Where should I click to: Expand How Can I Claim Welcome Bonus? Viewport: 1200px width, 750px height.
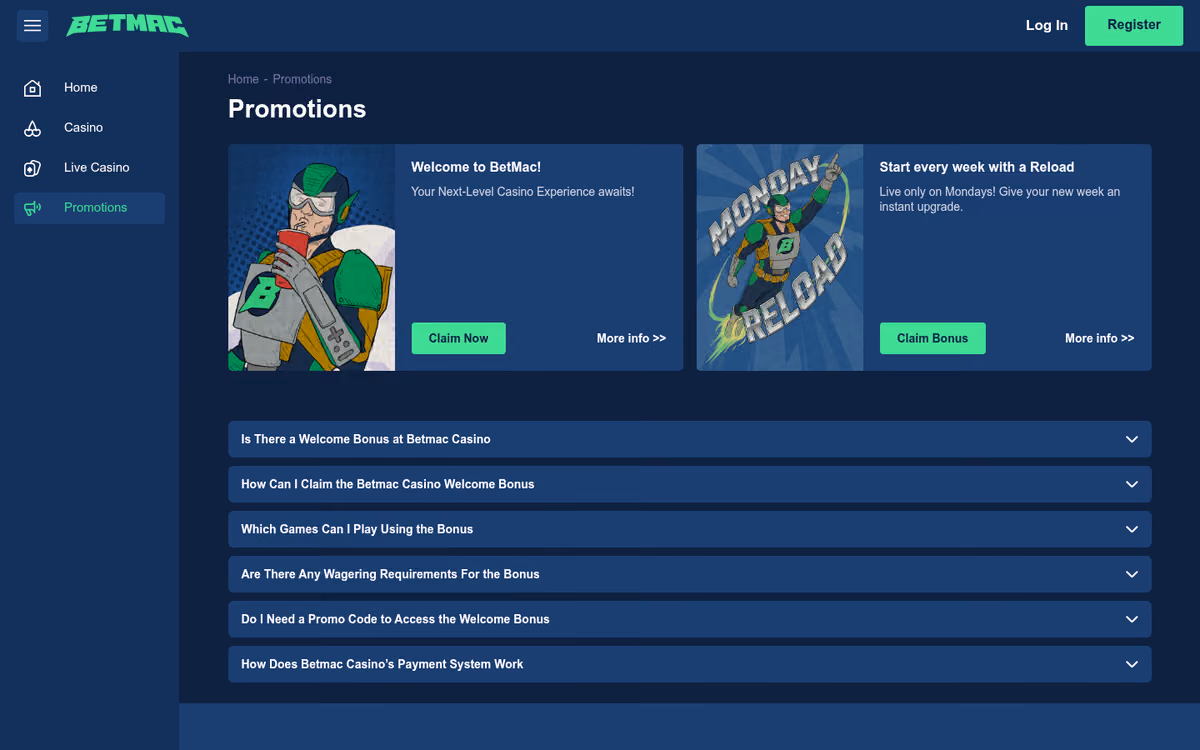point(690,484)
